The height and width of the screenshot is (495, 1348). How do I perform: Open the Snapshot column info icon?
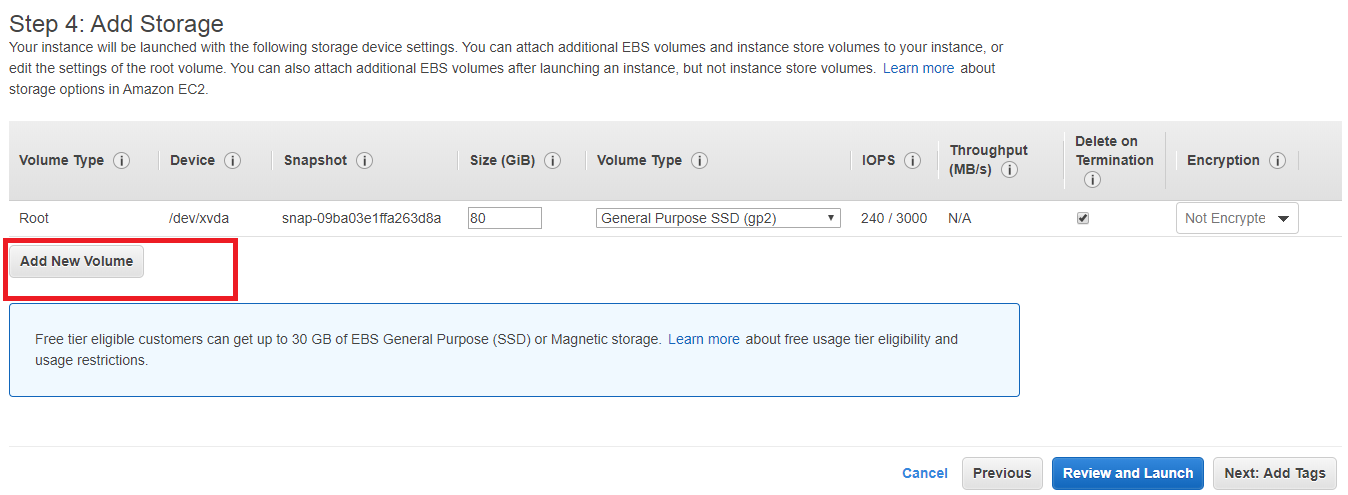(x=365, y=161)
